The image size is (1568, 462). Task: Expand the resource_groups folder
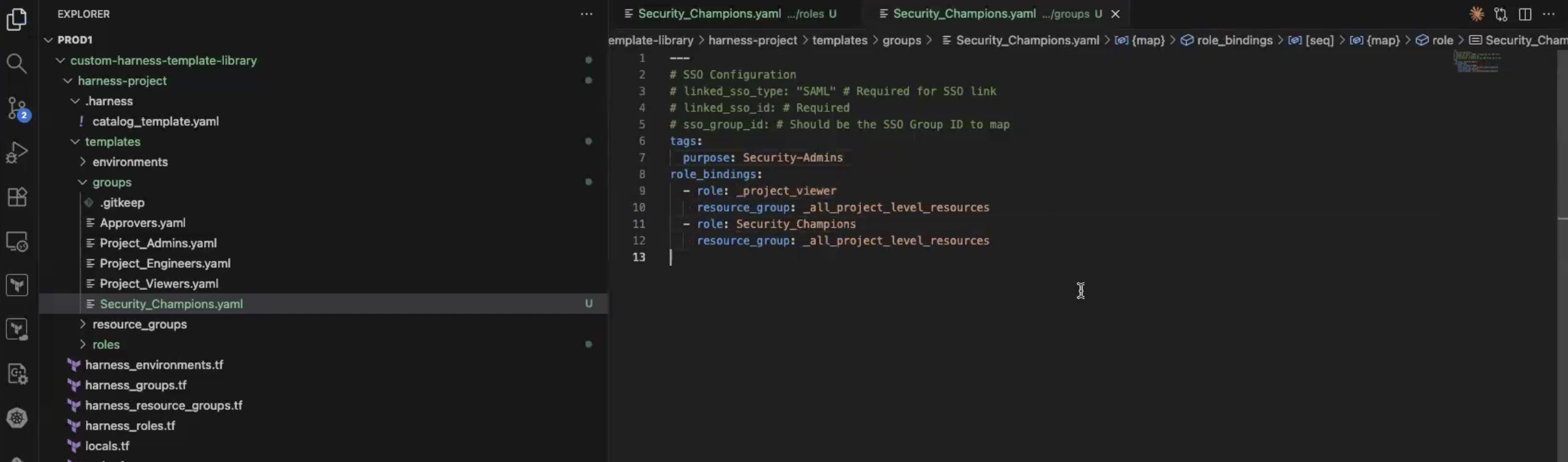click(x=139, y=324)
